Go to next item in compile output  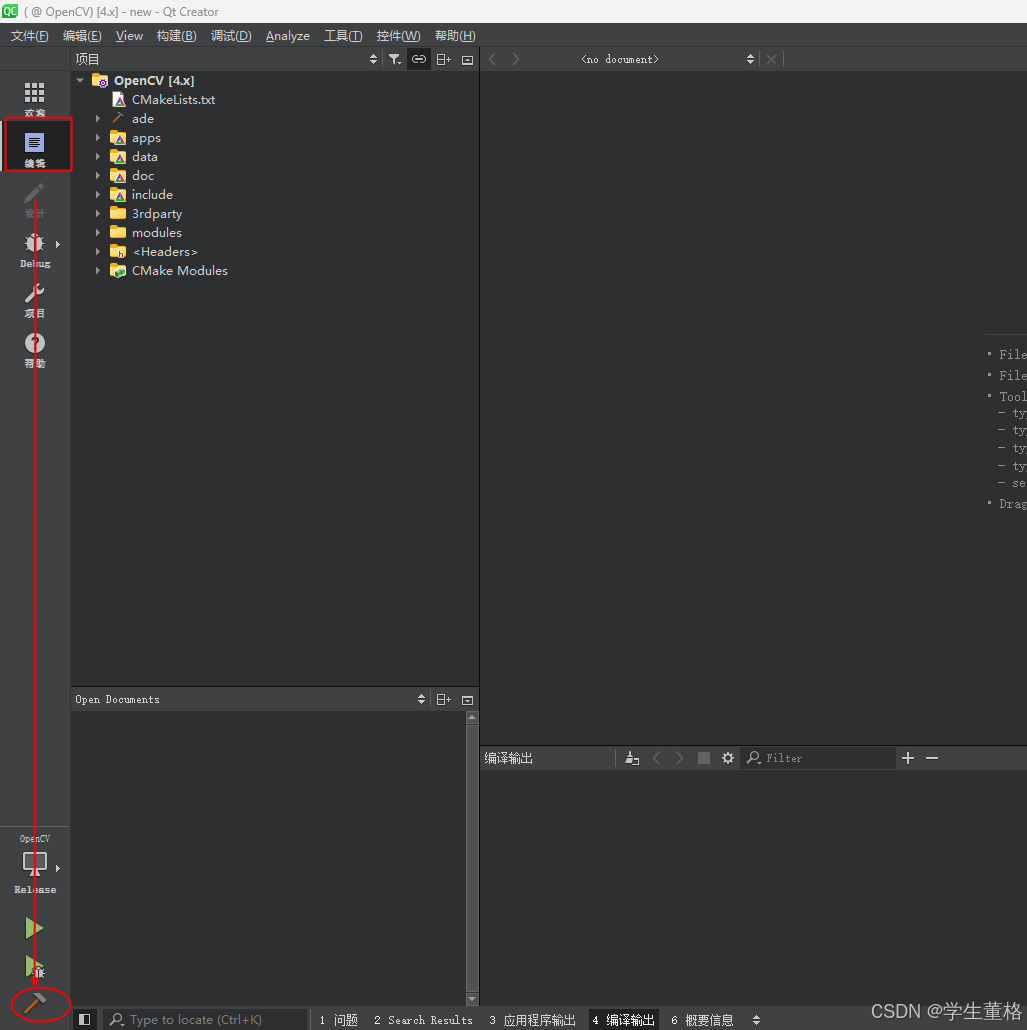(x=679, y=758)
